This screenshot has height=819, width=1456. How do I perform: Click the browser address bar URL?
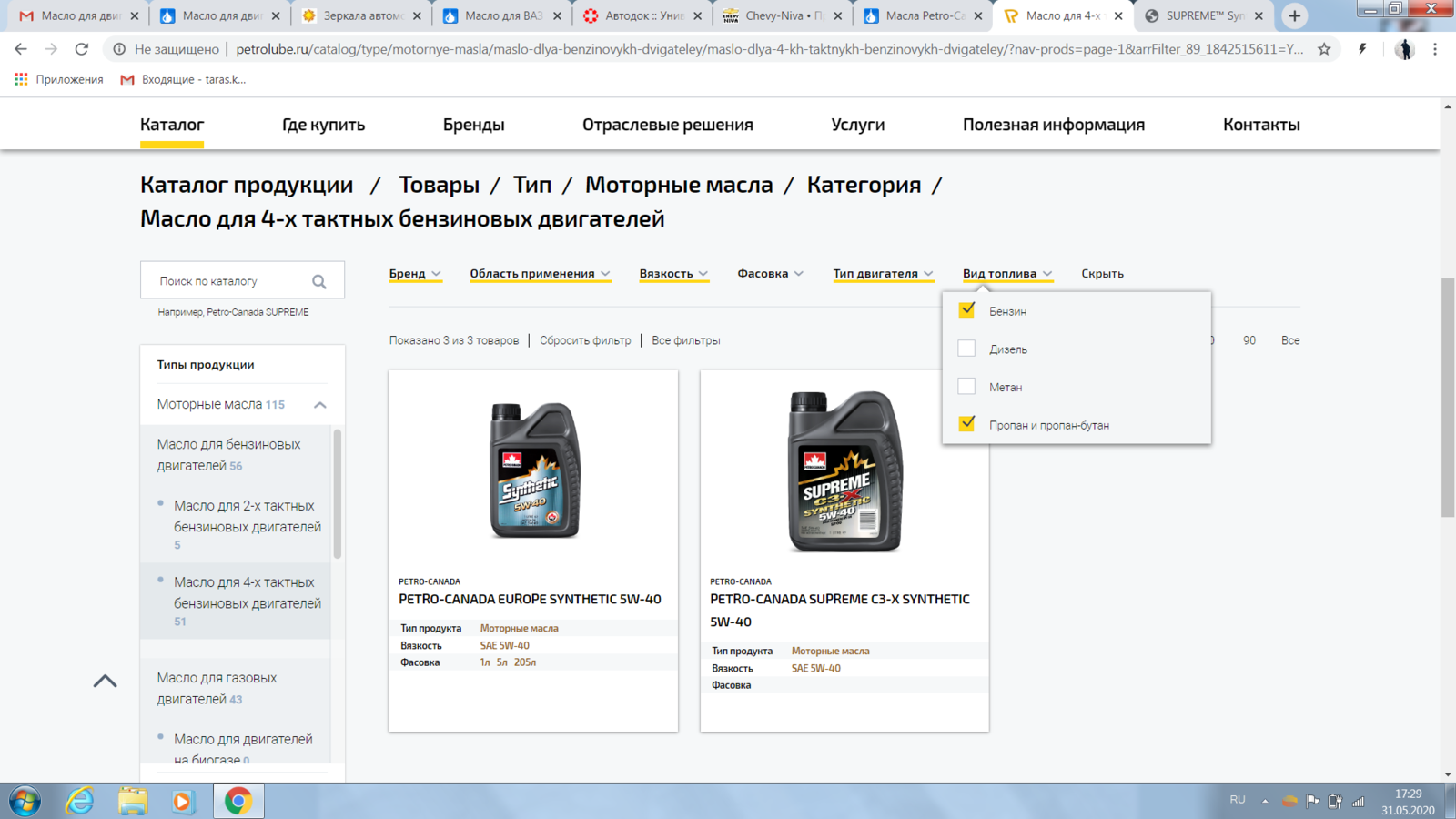pyautogui.click(x=769, y=49)
